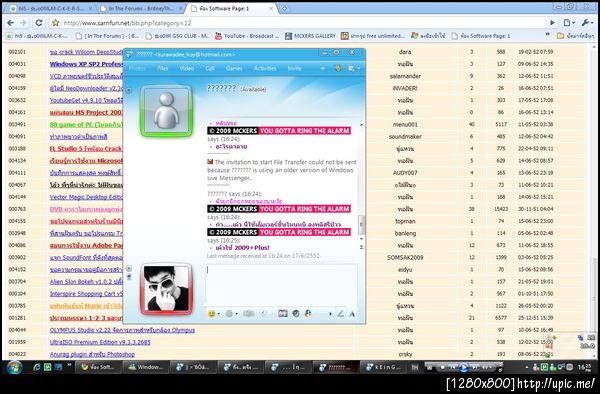Click your own display picture
The width and height of the screenshot is (600, 394).
(166, 289)
